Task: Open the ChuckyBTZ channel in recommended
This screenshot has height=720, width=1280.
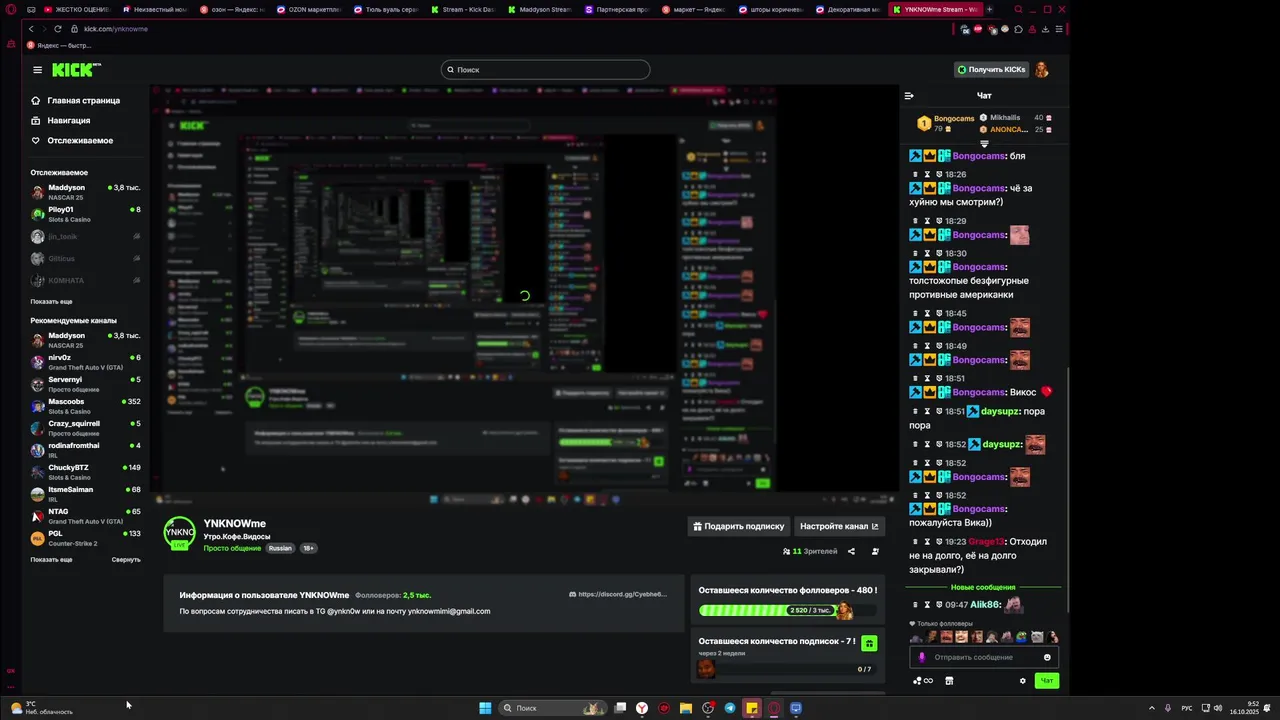Action: (x=86, y=472)
